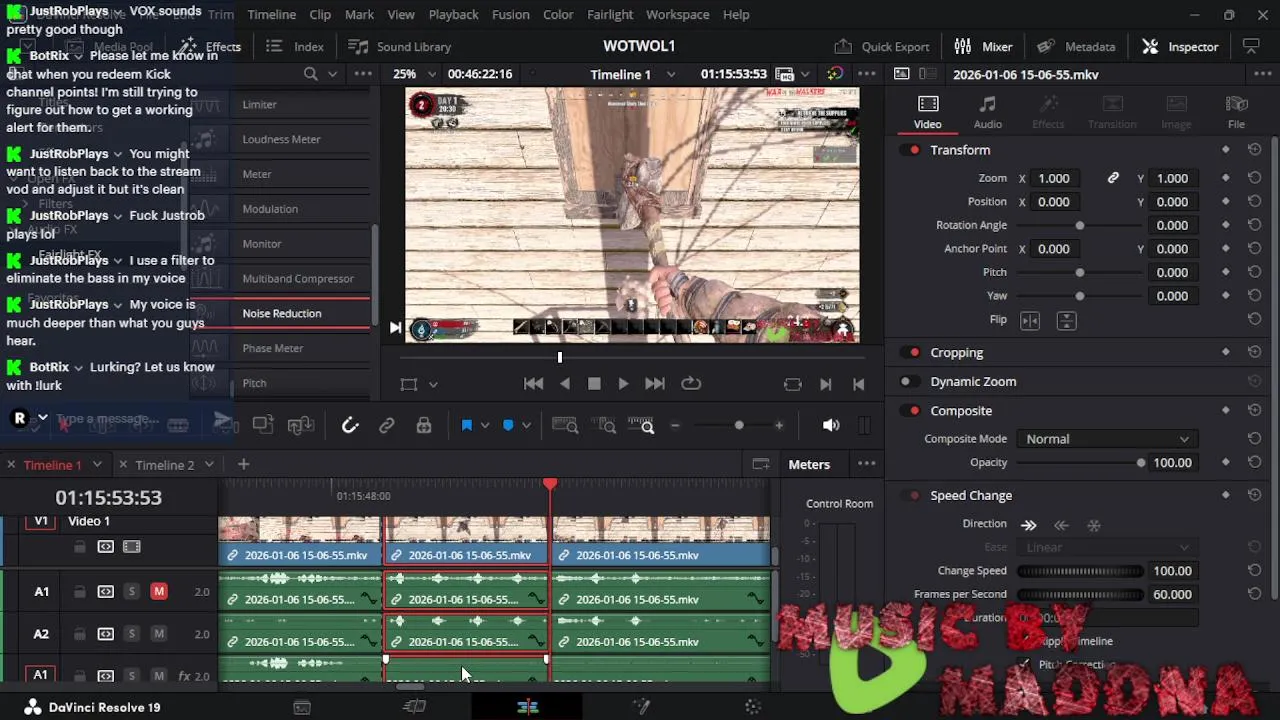
Task: Reset Transform section values
Action: point(1254,150)
